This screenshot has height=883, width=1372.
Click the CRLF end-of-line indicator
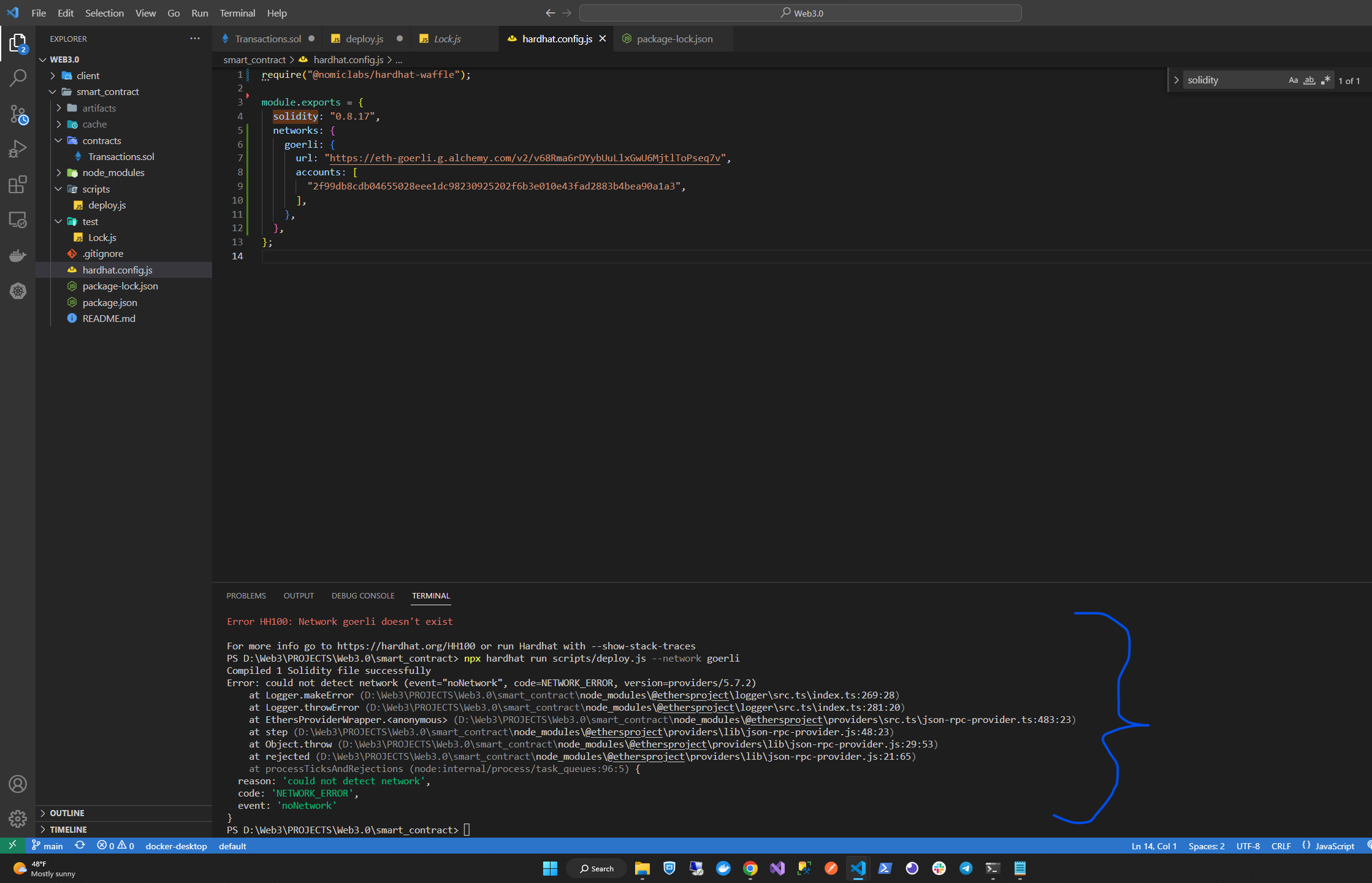tap(1281, 846)
